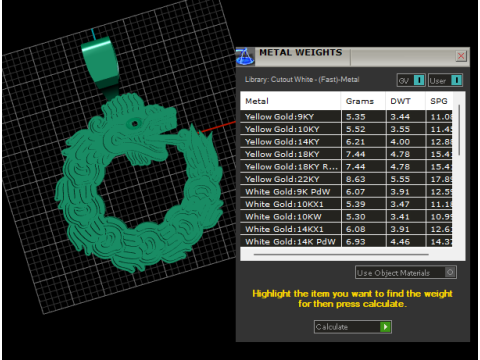
Task: Click the Calculate button
Action: [353, 327]
